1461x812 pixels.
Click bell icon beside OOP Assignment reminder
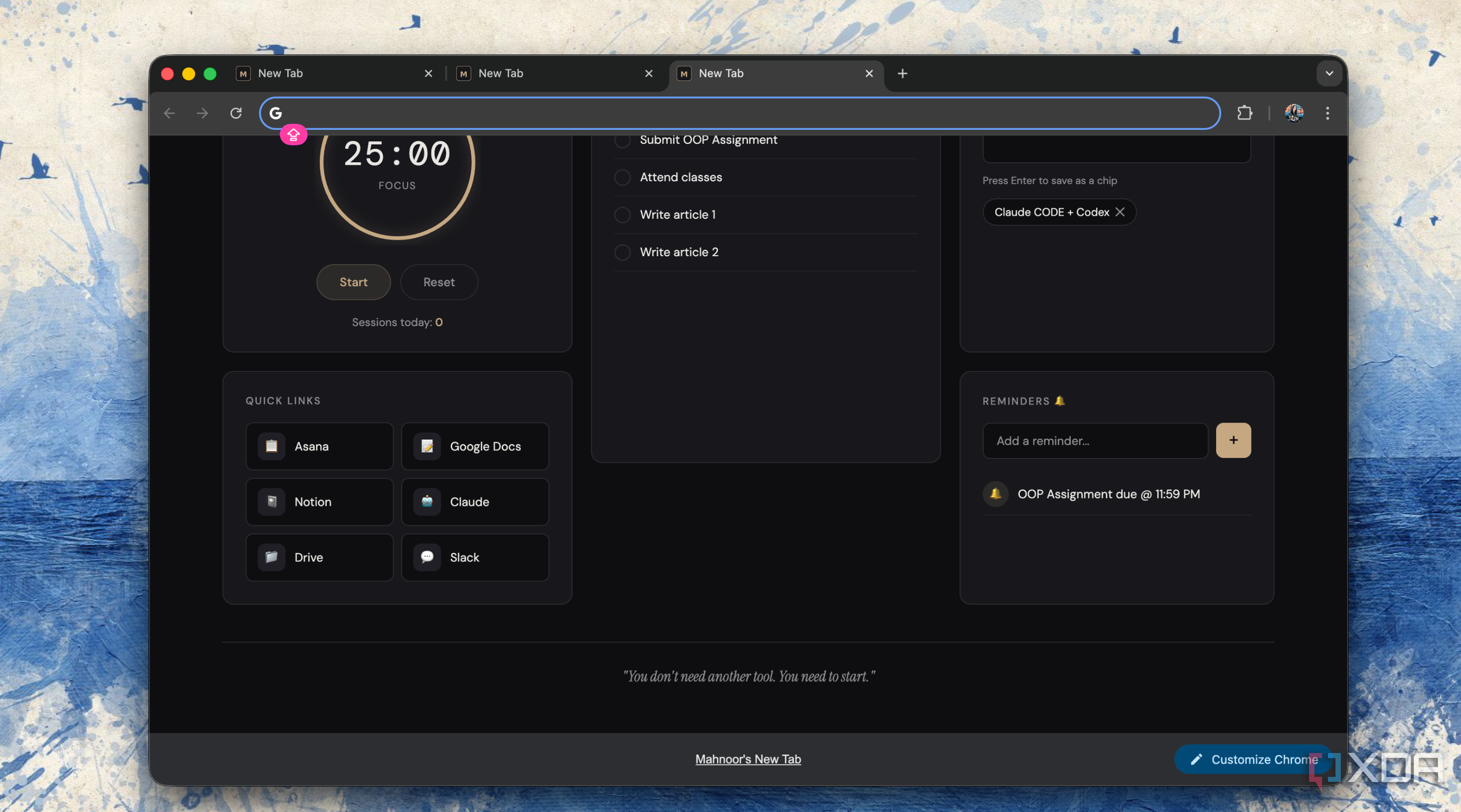[x=995, y=494]
